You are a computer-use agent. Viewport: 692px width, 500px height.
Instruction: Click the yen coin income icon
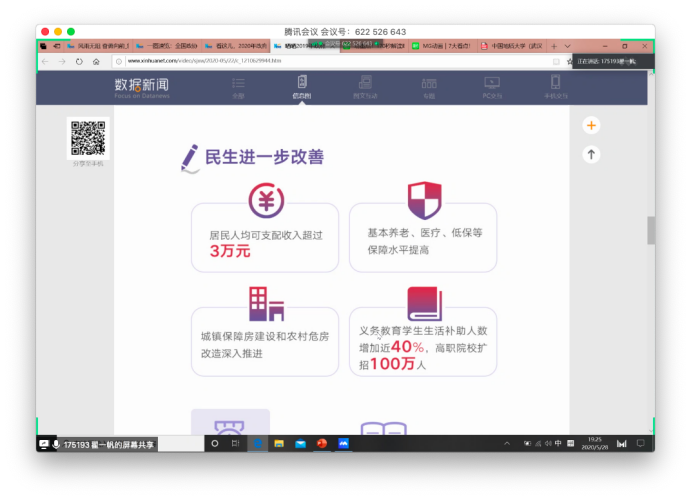[265, 201]
